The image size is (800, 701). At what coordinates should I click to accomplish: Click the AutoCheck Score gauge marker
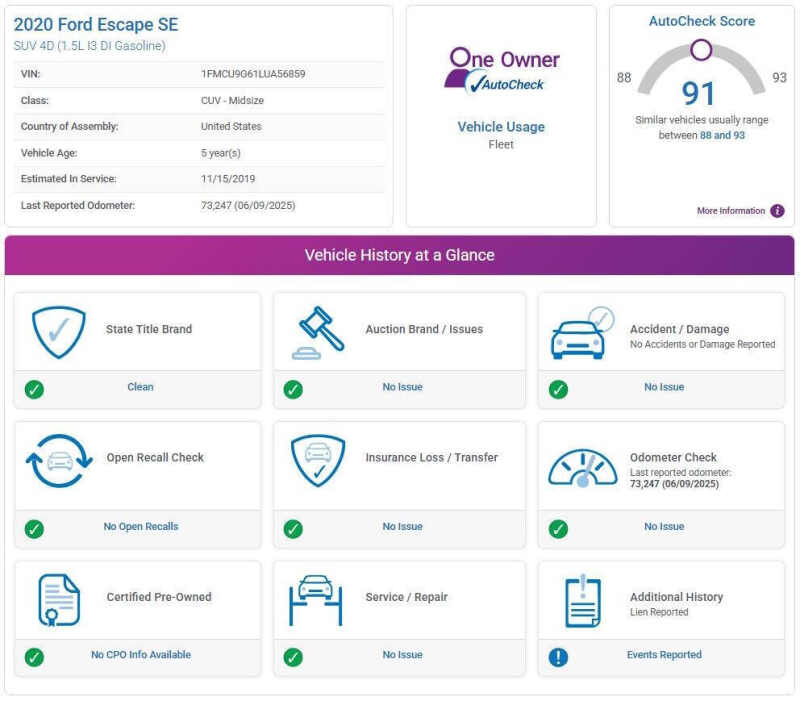[x=702, y=50]
